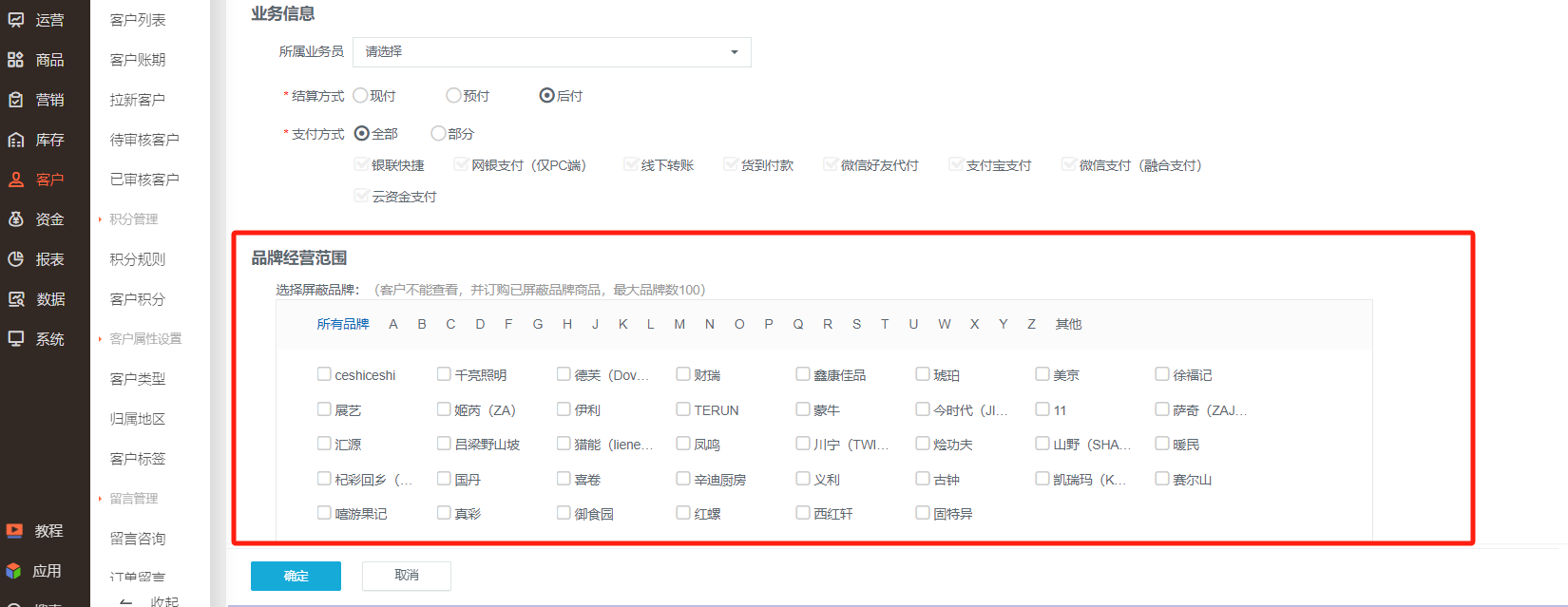Open 留言咨询 in the submenu
Image resolution: width=1568 pixels, height=607 pixels.
click(138, 539)
